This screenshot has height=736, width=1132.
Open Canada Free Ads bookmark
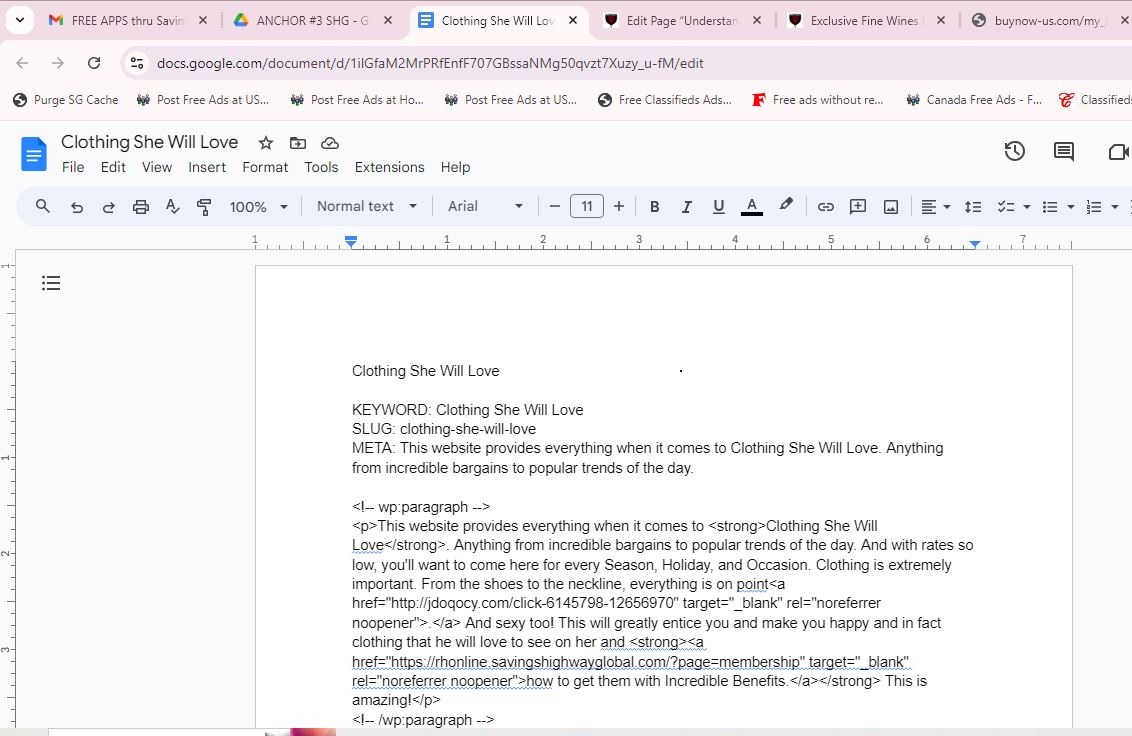[x=974, y=100]
